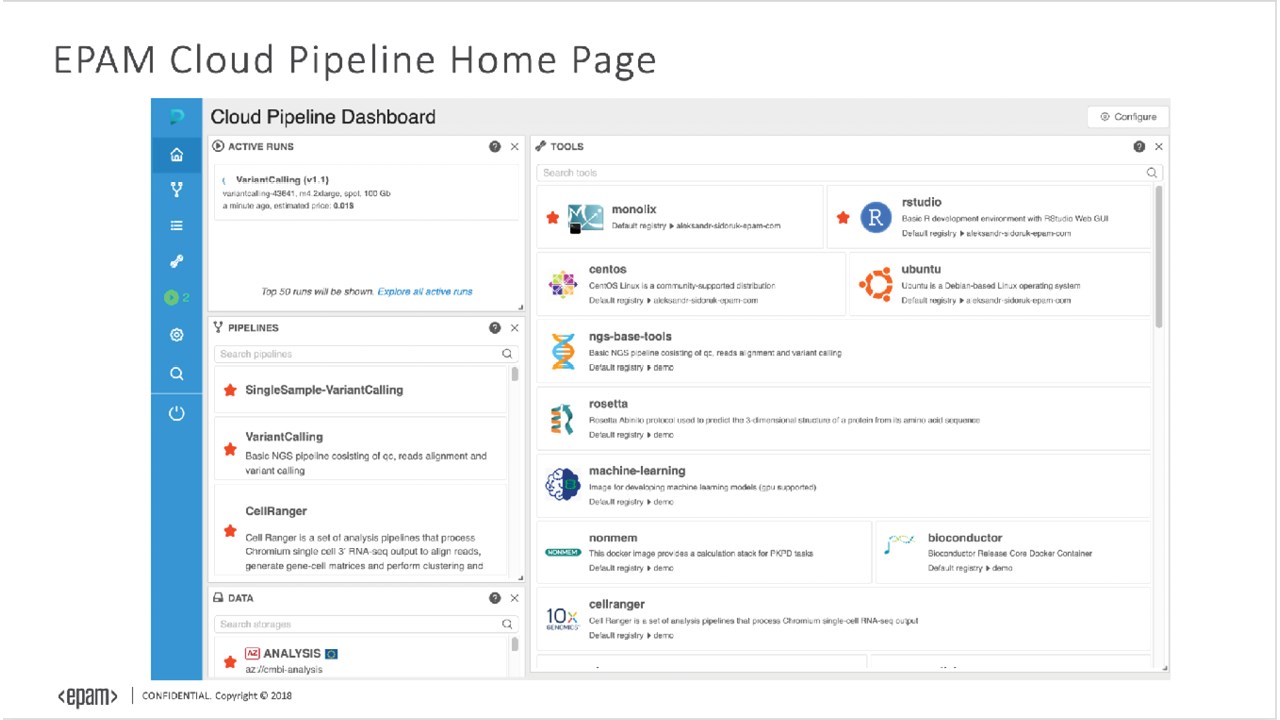
Task: Open the ANALYSIS storage entry
Action: pyautogui.click(x=361, y=660)
